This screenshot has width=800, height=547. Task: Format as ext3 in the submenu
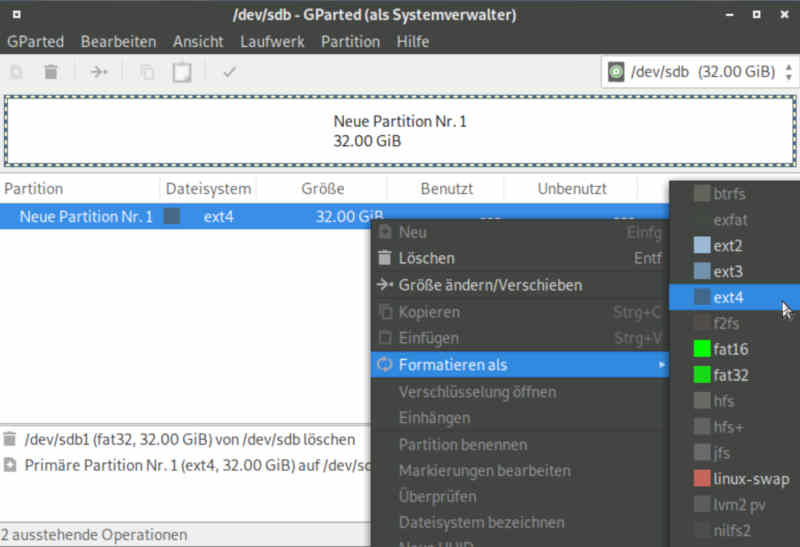pos(735,271)
